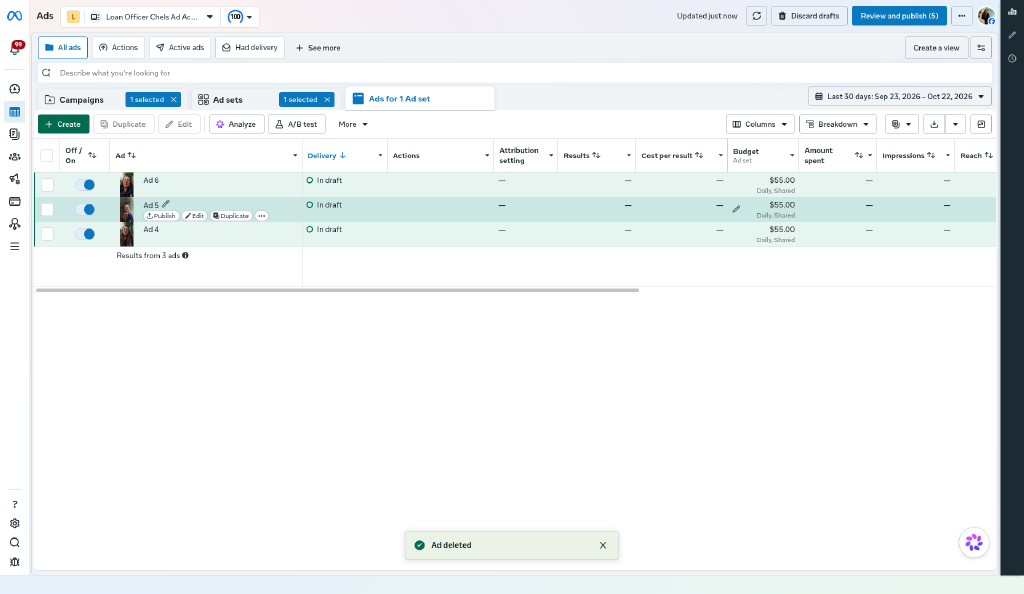The image size is (1024, 594).
Task: Refresh the ads table data
Action: tap(756, 16)
